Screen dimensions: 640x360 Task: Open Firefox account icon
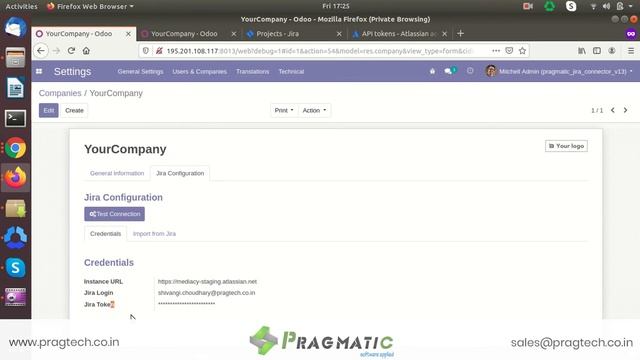click(x=611, y=51)
